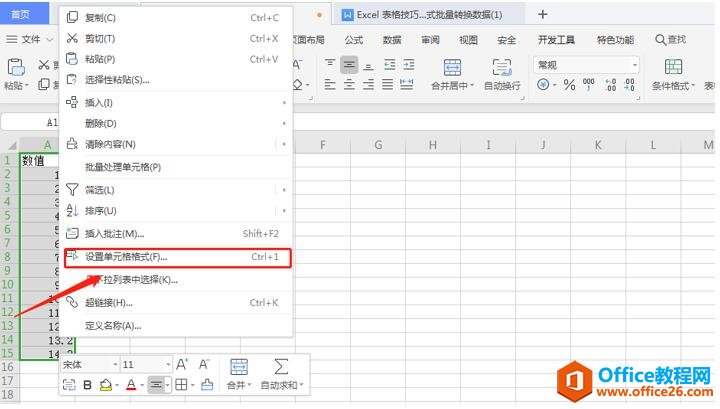Apply thousands separator format

pos(589,84)
